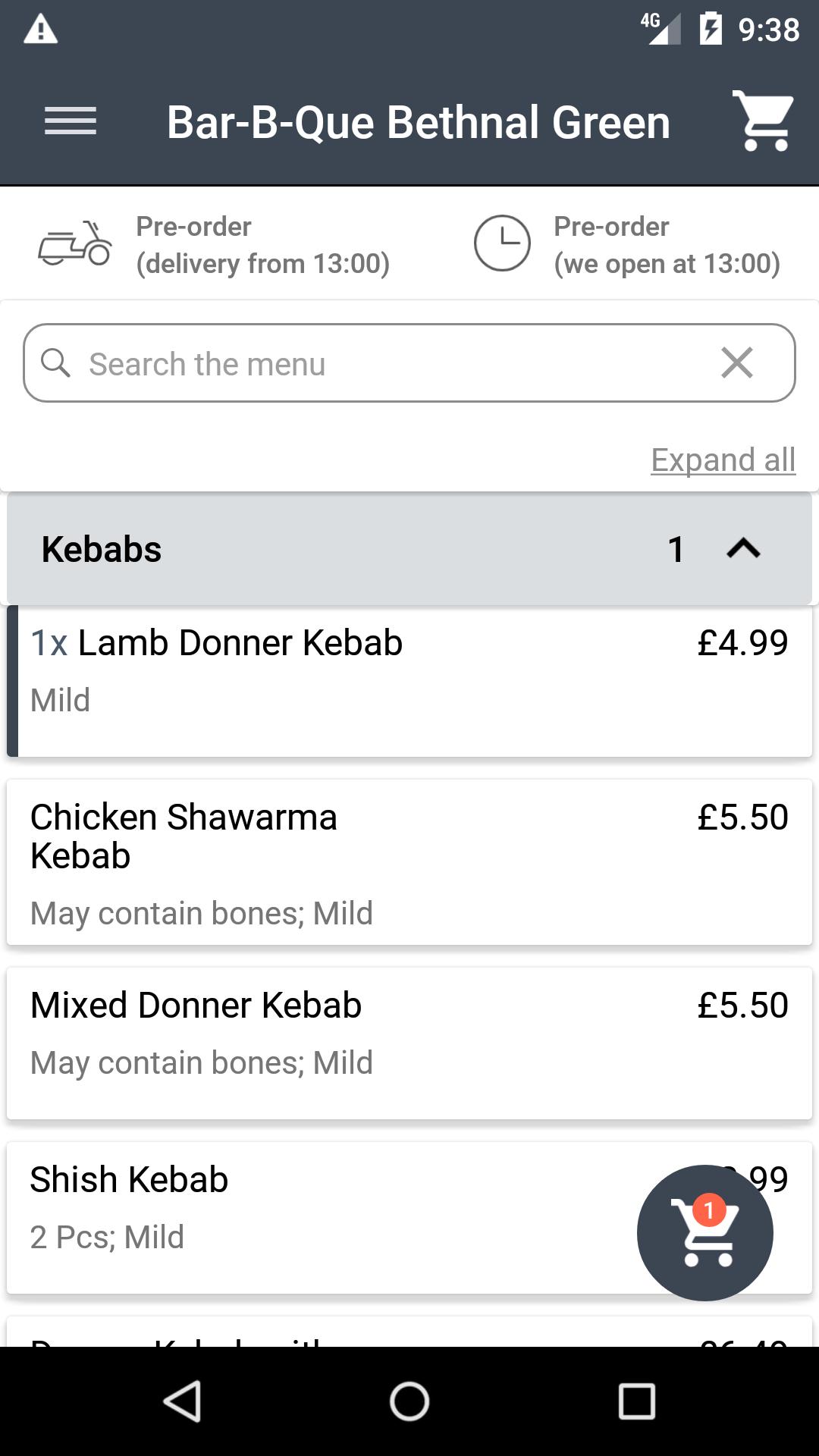This screenshot has width=819, height=1456.
Task: Clear the menu search with X
Action: pos(737,363)
